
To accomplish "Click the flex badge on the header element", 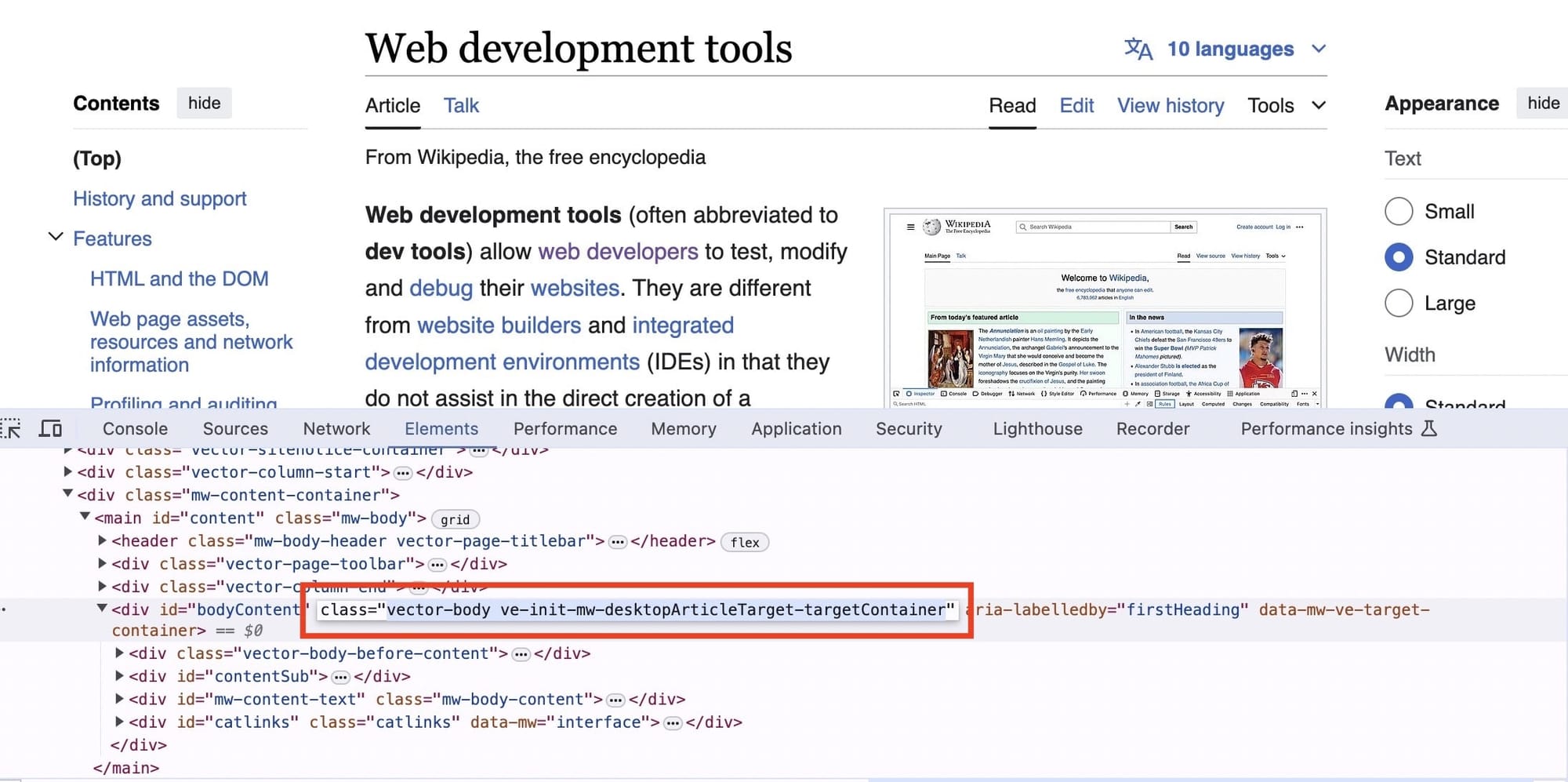I will (744, 542).
